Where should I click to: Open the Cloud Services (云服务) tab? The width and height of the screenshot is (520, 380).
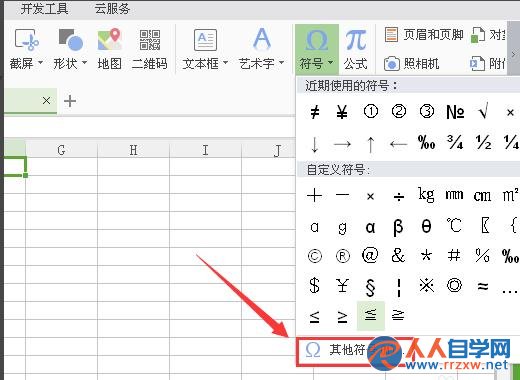[x=112, y=9]
